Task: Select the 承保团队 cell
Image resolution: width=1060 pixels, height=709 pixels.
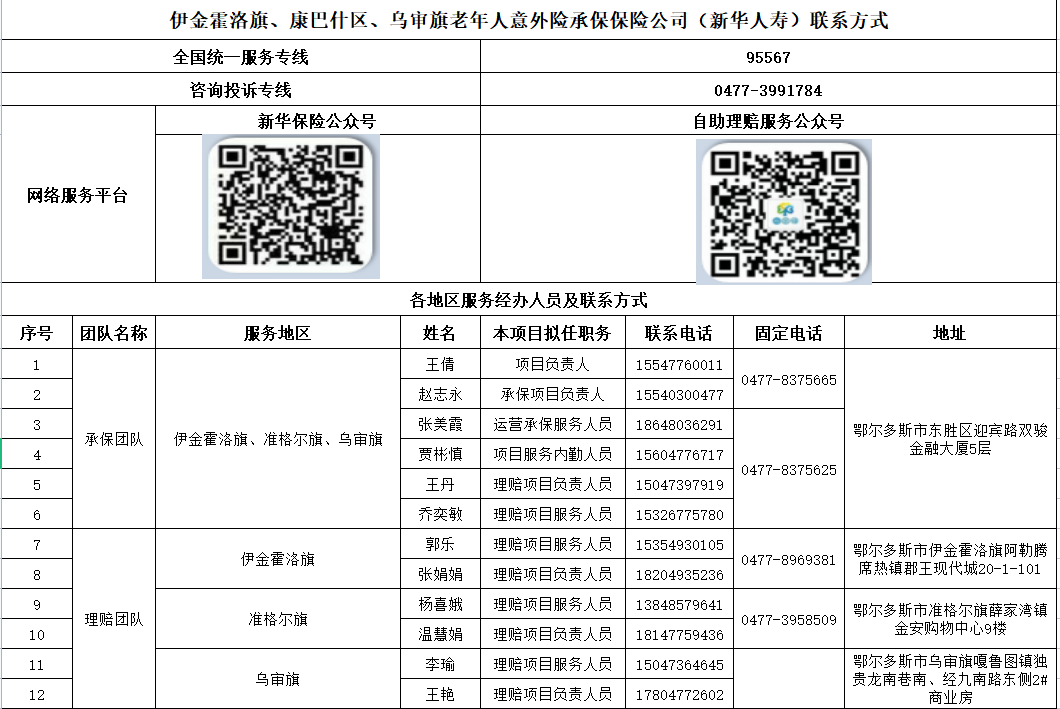Action: (114, 439)
